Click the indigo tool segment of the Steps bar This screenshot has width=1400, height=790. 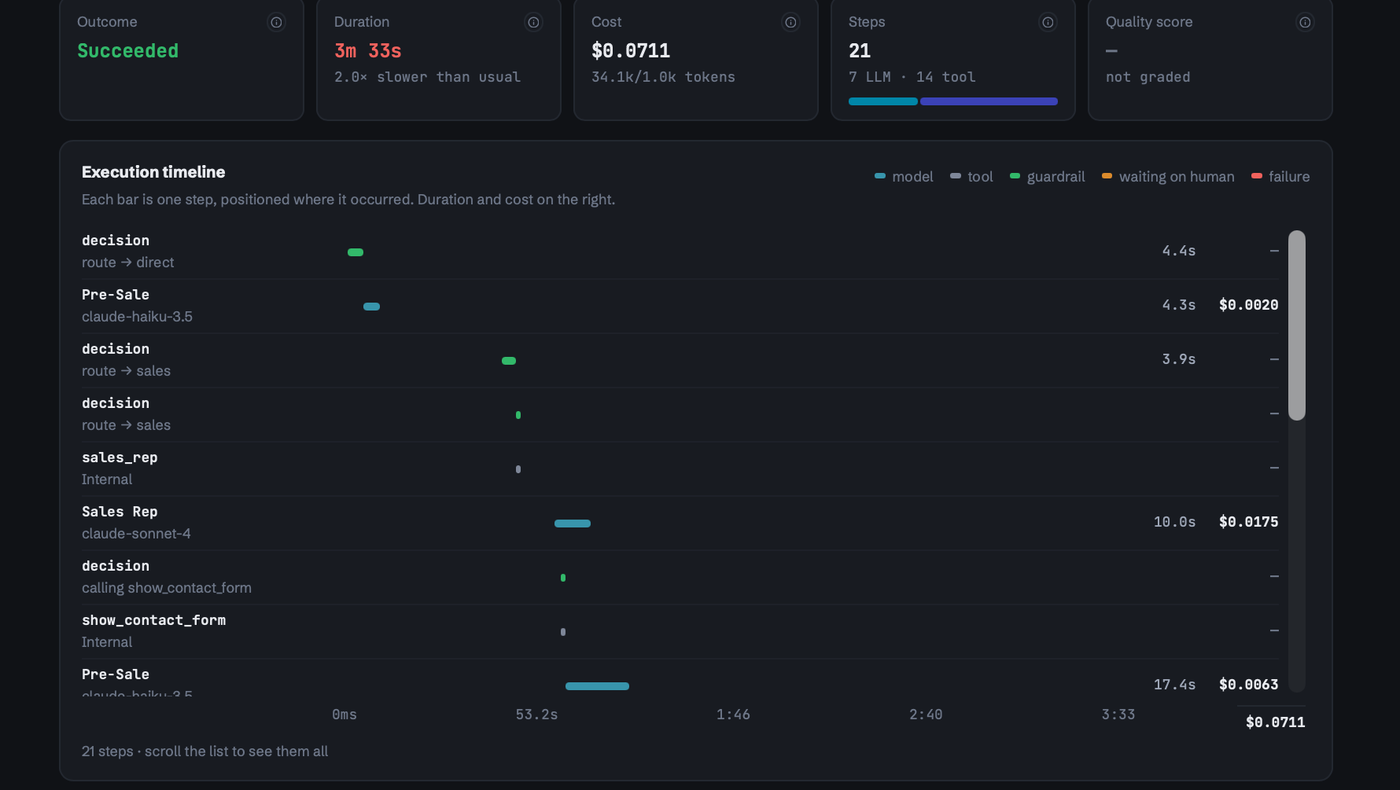(989, 101)
